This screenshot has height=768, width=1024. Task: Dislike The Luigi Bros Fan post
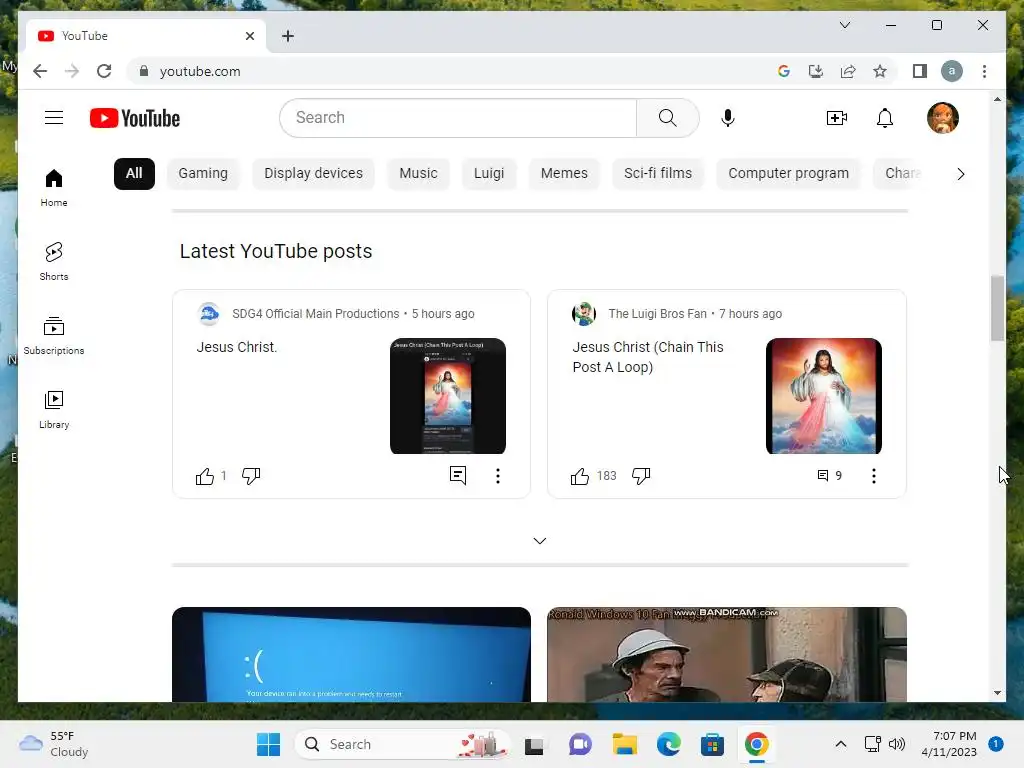click(641, 476)
